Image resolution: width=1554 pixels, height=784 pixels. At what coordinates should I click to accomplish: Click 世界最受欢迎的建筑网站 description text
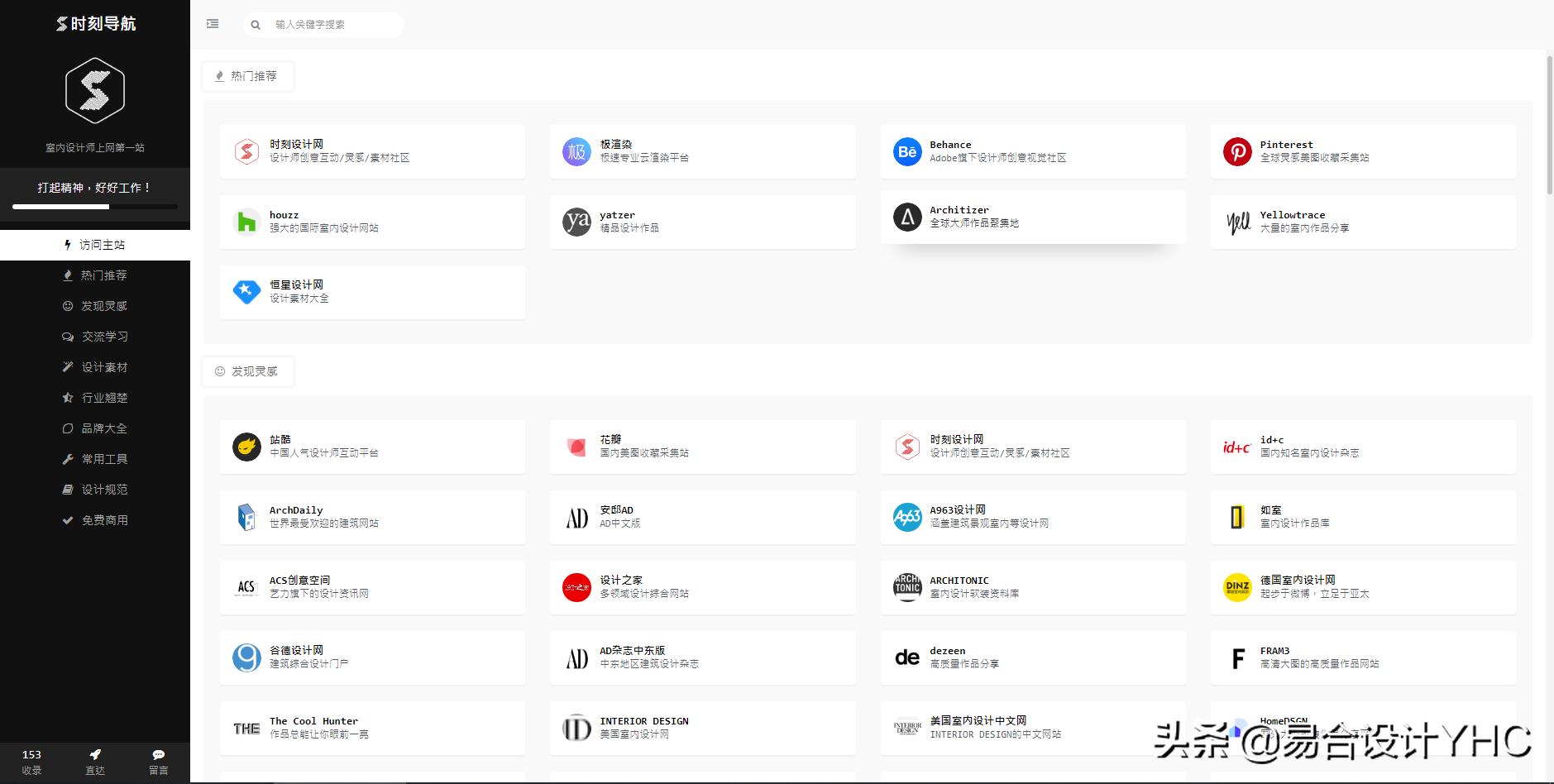324,523
